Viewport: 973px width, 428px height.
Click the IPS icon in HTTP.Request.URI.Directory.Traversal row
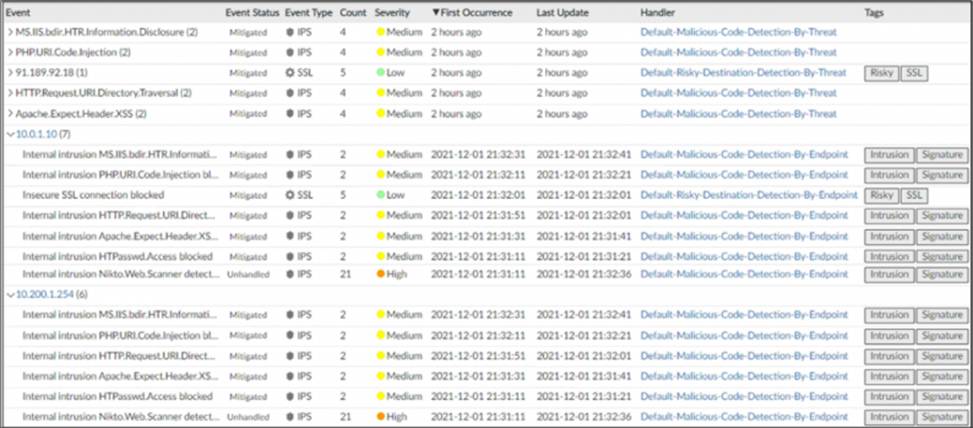click(290, 93)
